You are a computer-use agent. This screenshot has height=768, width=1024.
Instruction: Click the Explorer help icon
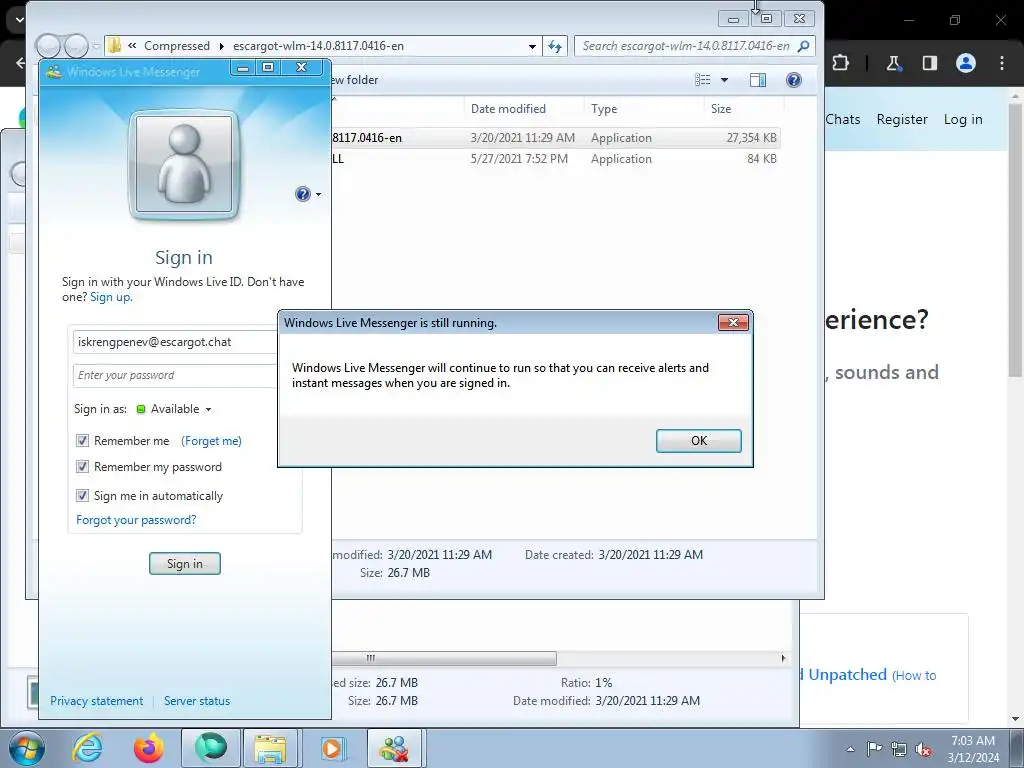click(x=793, y=80)
